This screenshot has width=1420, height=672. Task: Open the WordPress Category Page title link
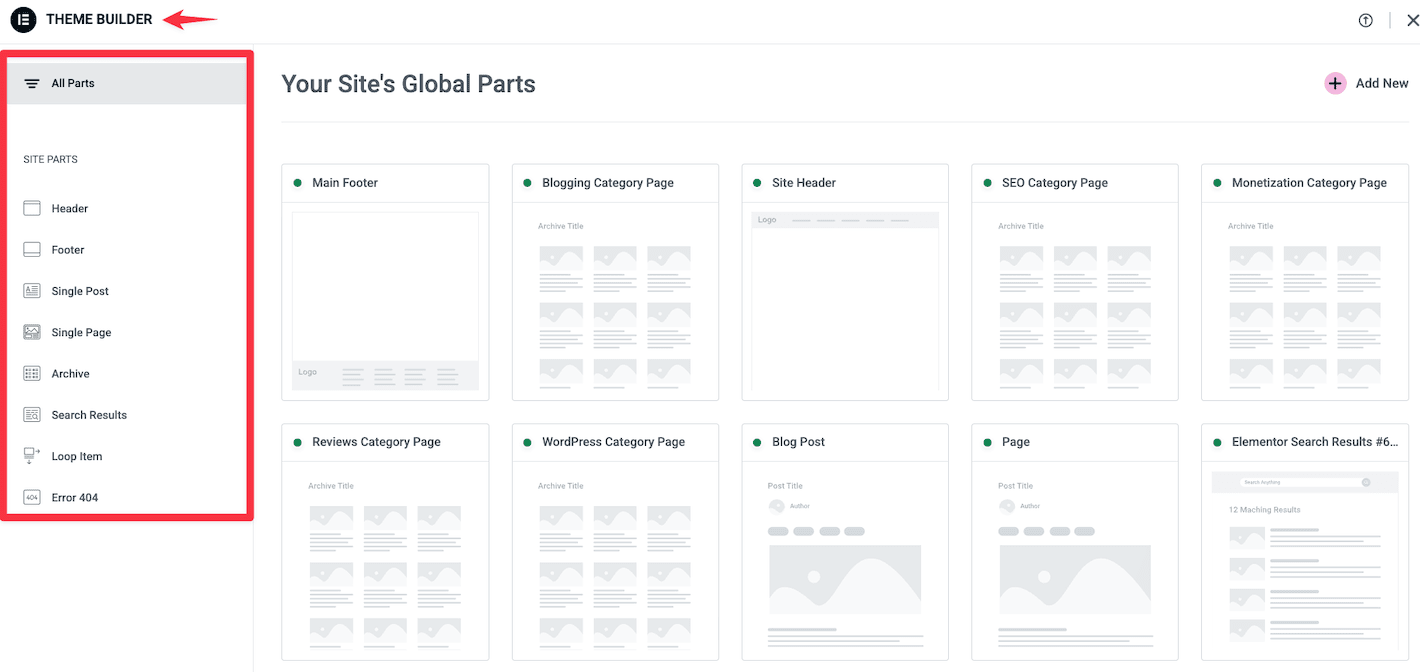[614, 441]
